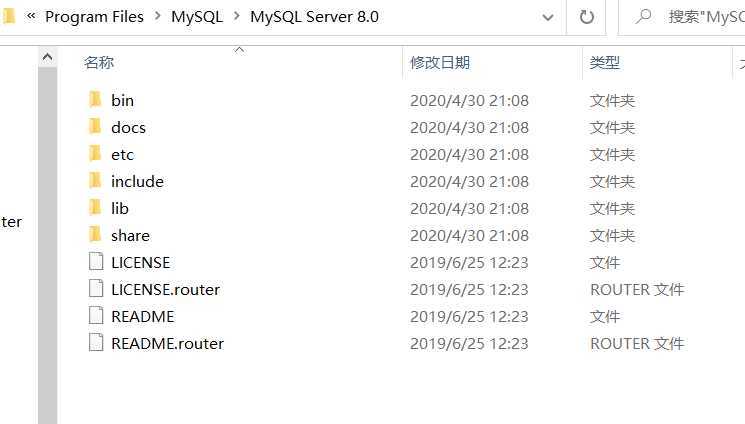
Task: Sort by the 修改日期 column header
Action: 440,62
